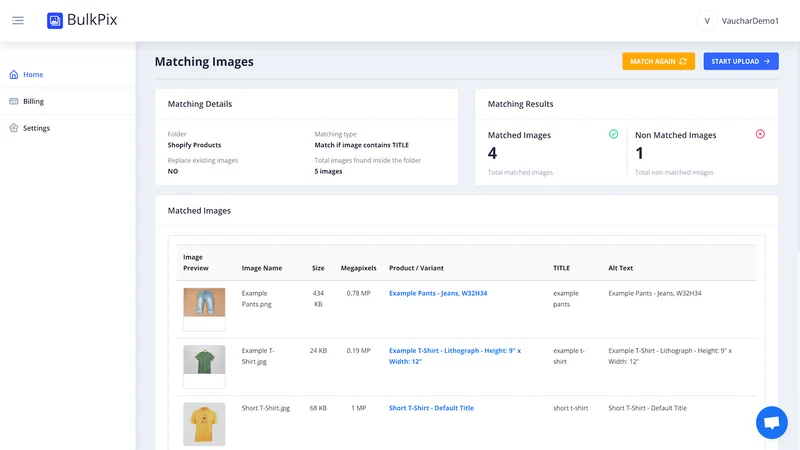The image size is (800, 450).
Task: Click the 1 MP megapixels cell
Action: coord(358,408)
